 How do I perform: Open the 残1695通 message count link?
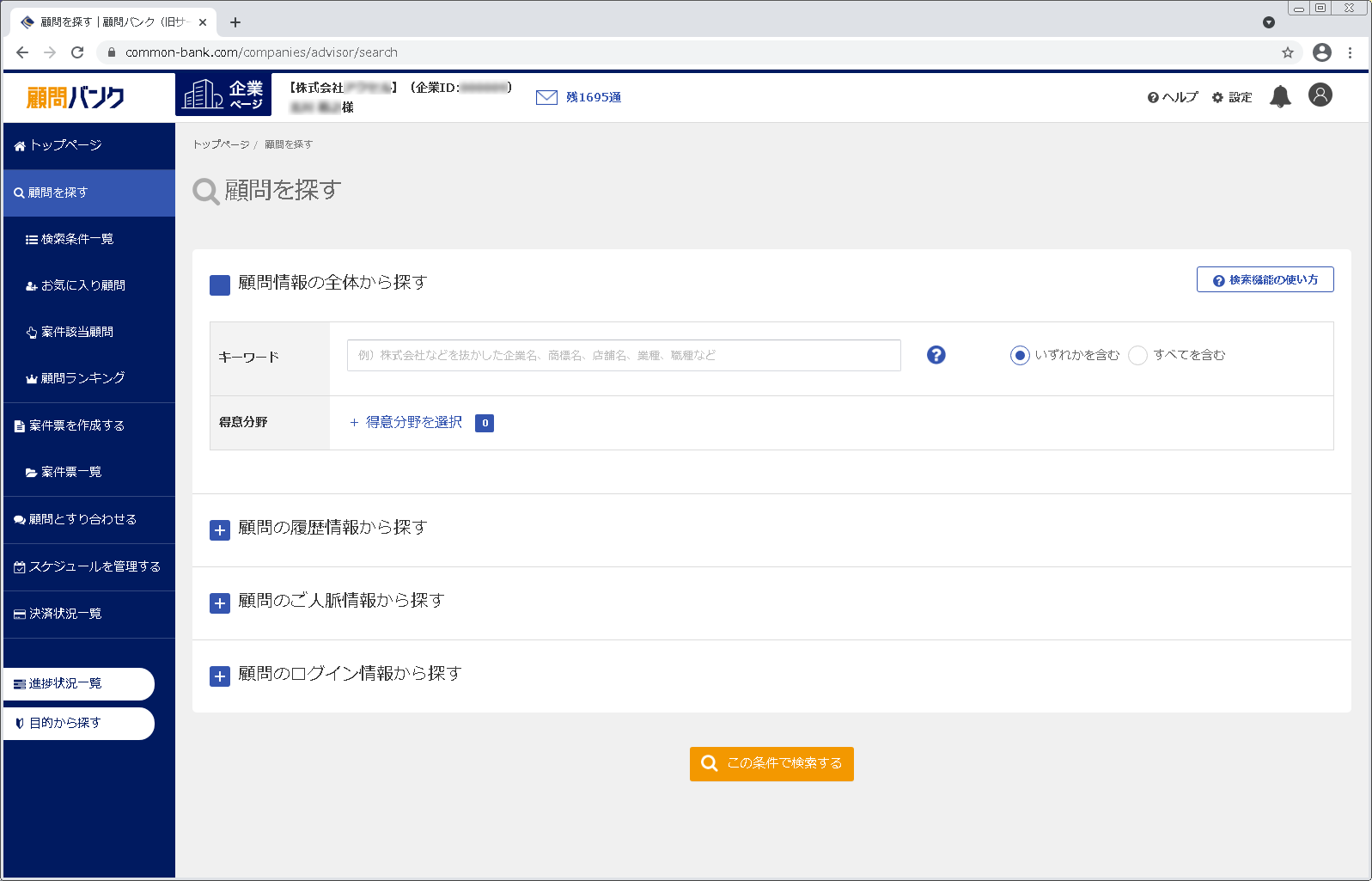coord(593,97)
